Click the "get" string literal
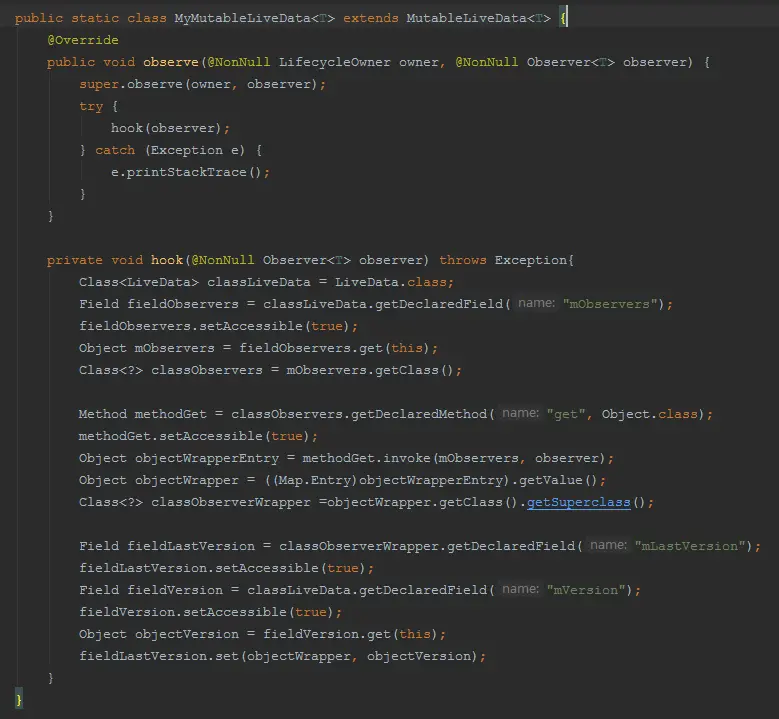The width and height of the screenshot is (779, 719). point(566,414)
